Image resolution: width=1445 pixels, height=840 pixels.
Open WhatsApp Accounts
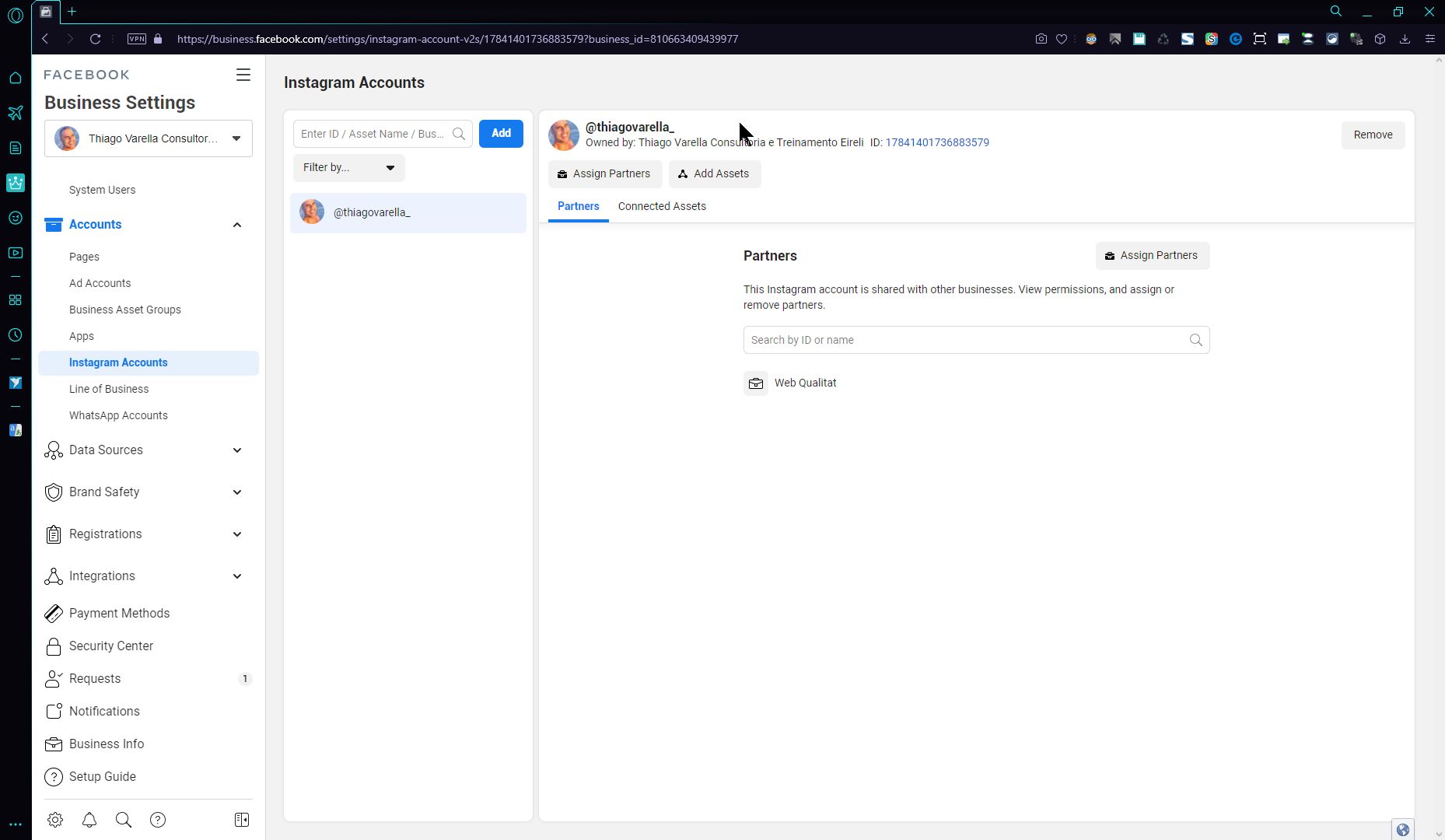118,416
